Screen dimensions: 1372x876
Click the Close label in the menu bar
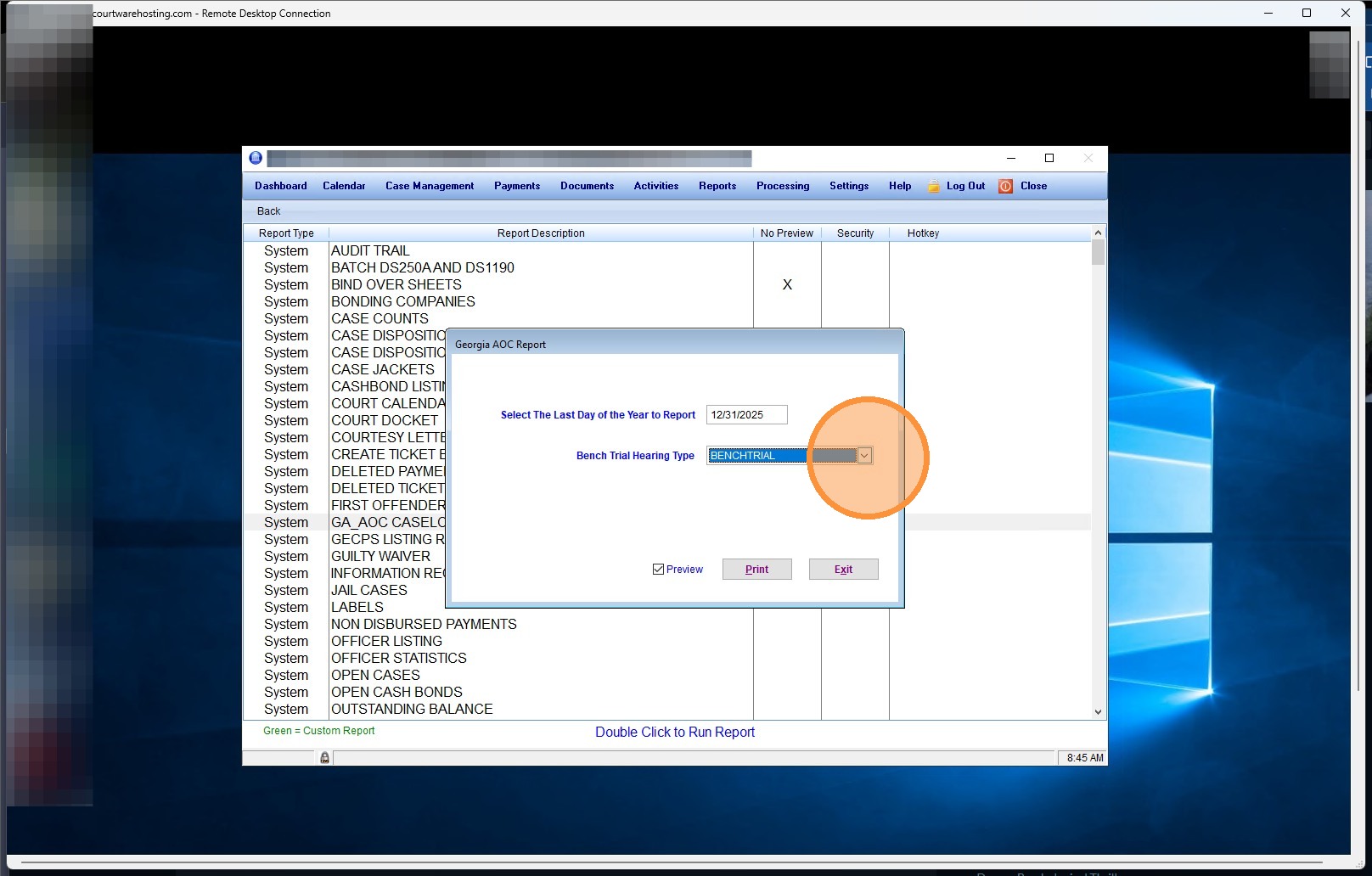coord(1033,186)
